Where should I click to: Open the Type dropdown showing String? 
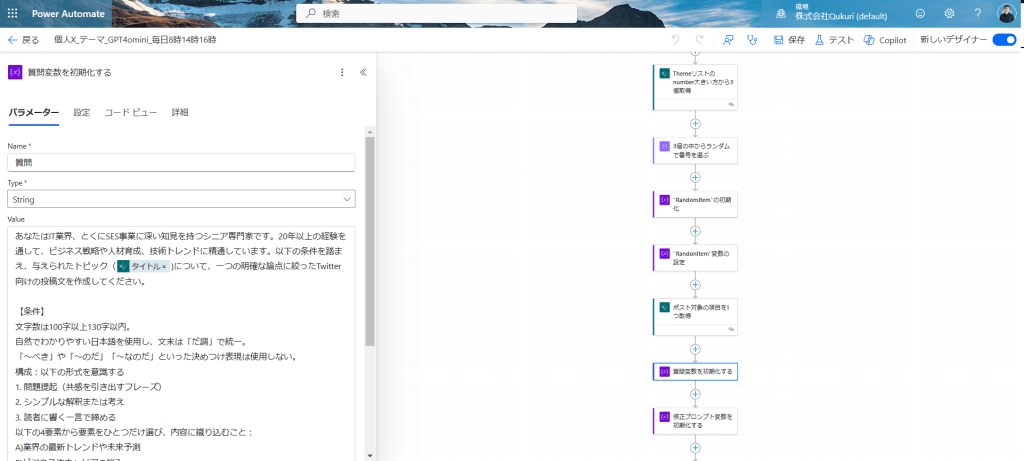tap(181, 199)
